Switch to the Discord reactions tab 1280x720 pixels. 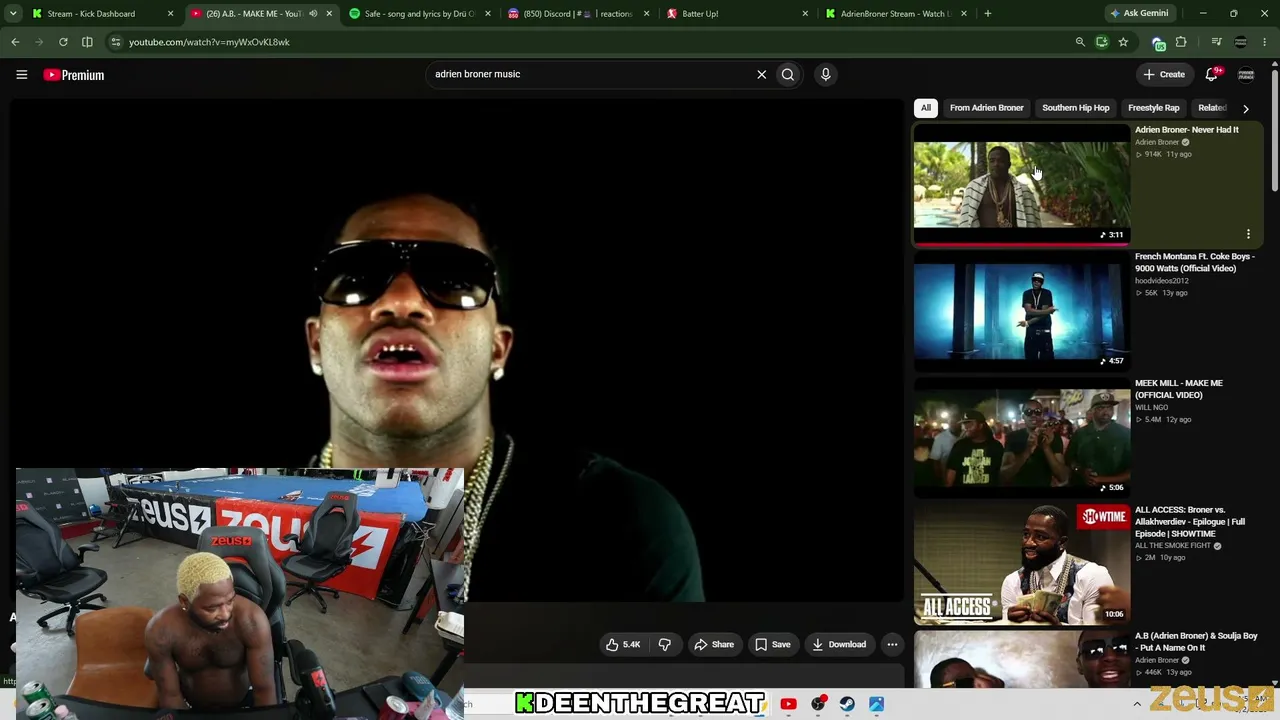[x=577, y=14]
